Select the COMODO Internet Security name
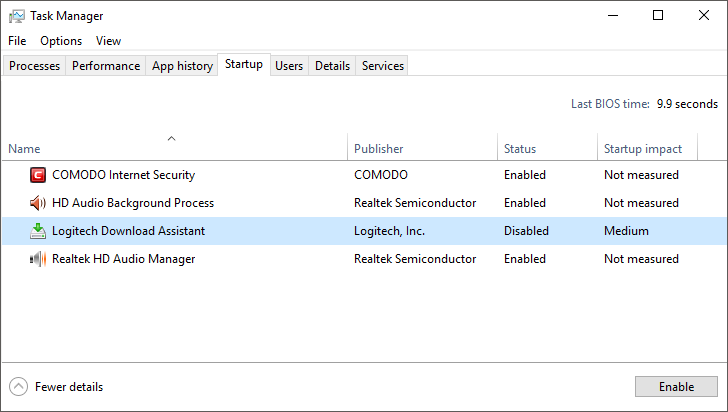728x412 pixels. click(x=124, y=175)
